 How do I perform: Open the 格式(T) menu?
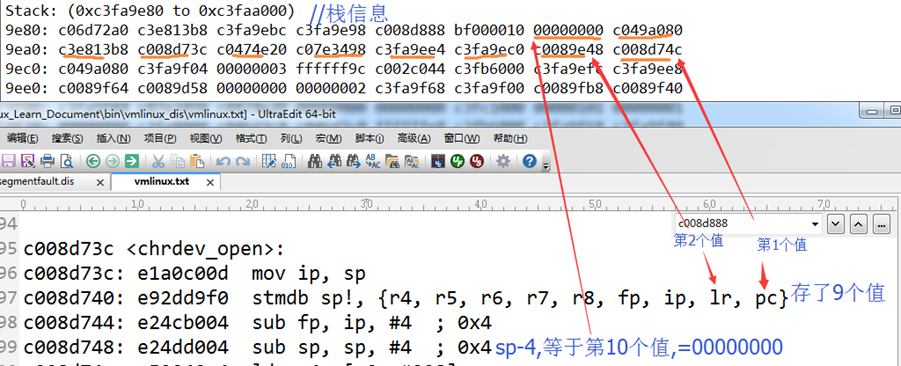click(x=251, y=138)
